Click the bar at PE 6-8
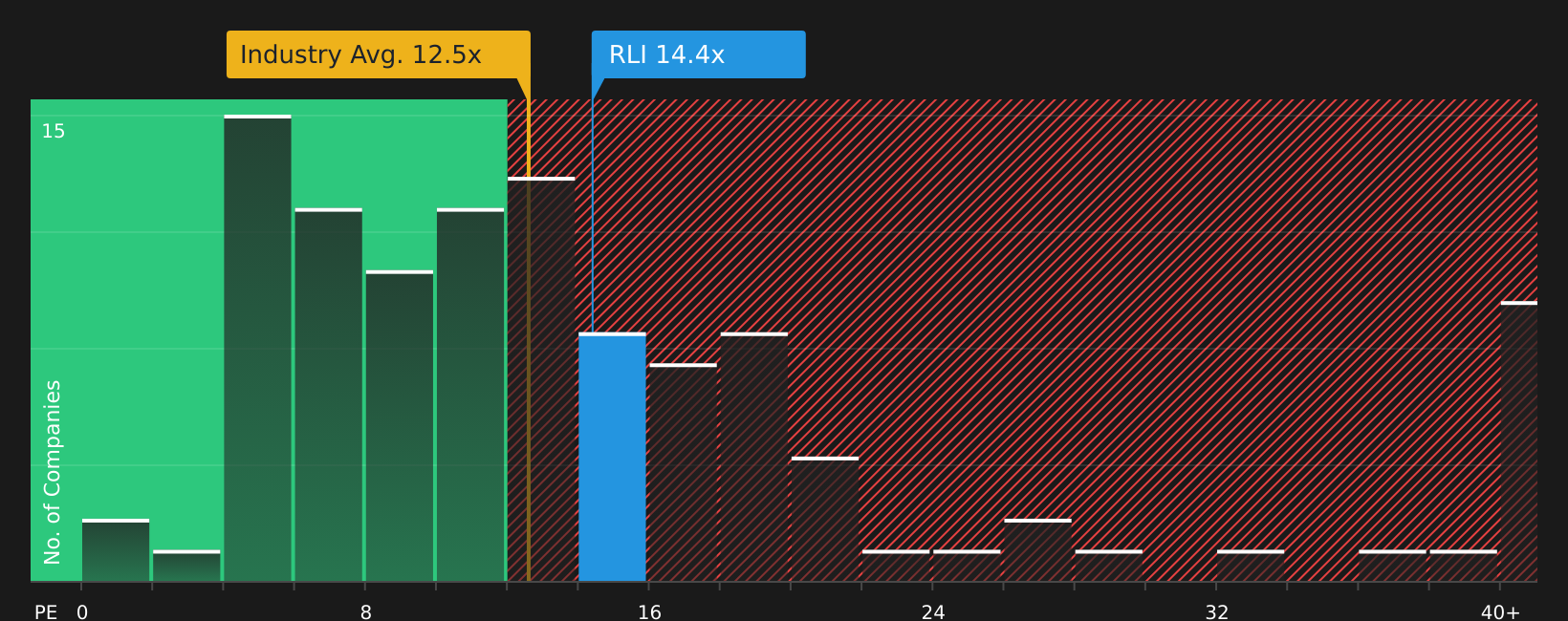The image size is (1568, 621). 328,395
